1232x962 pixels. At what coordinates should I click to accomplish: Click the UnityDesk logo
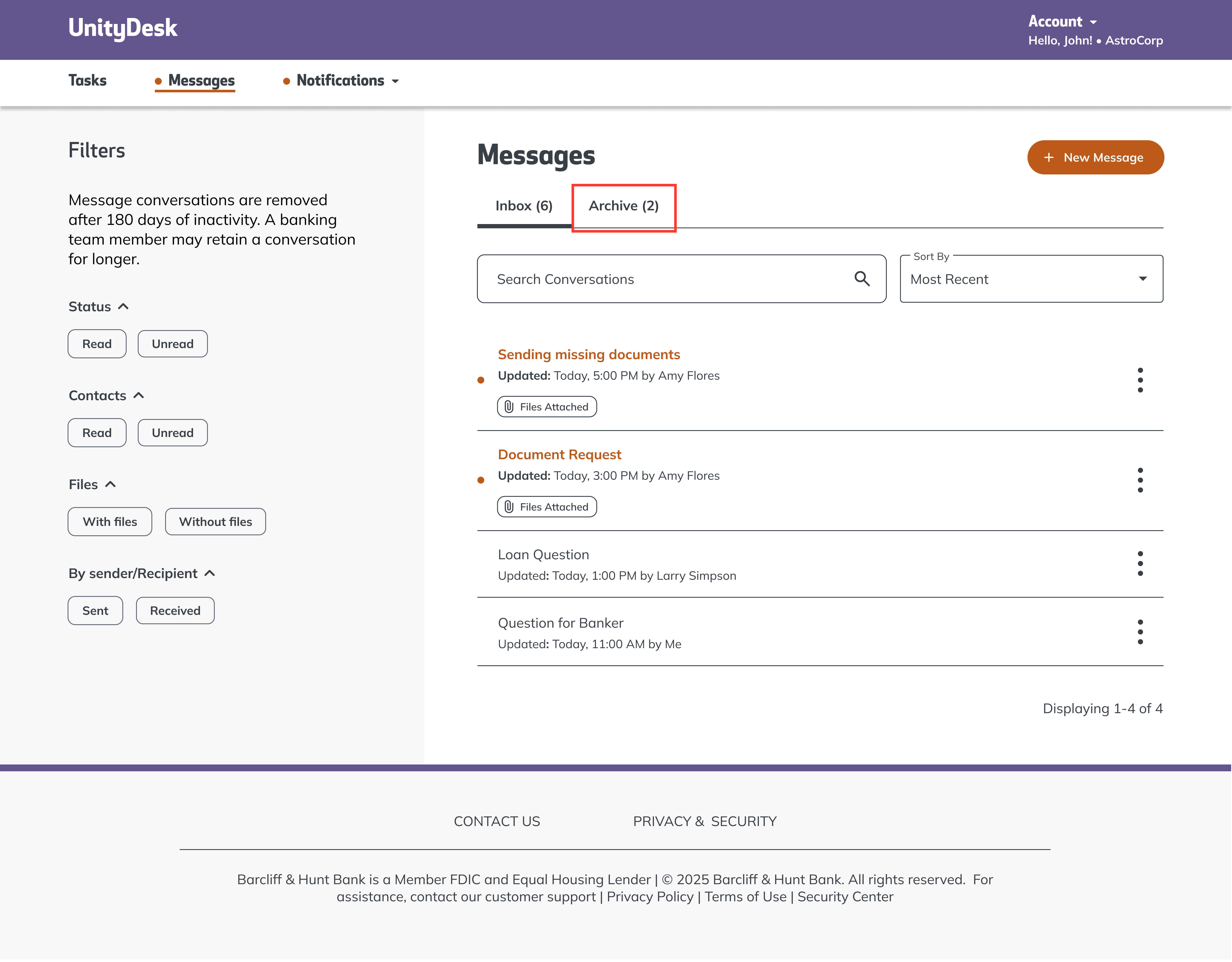point(123,28)
